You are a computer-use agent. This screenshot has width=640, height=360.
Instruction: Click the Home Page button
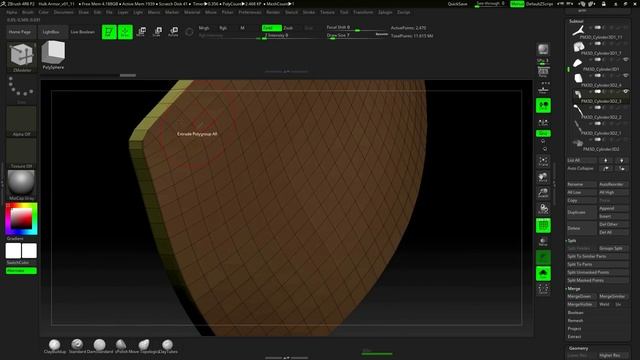point(20,32)
